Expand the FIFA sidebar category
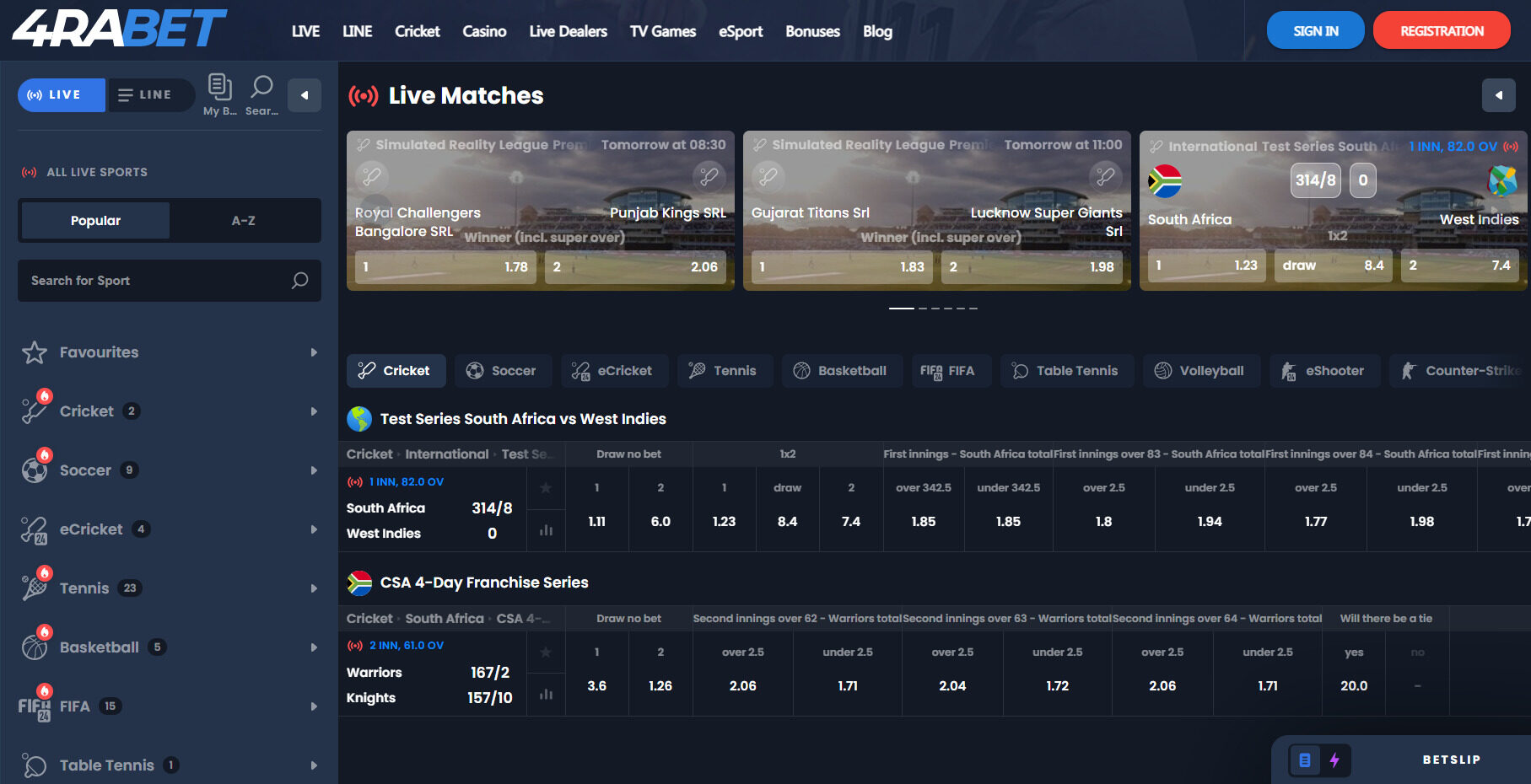The image size is (1531, 784). [x=314, y=706]
